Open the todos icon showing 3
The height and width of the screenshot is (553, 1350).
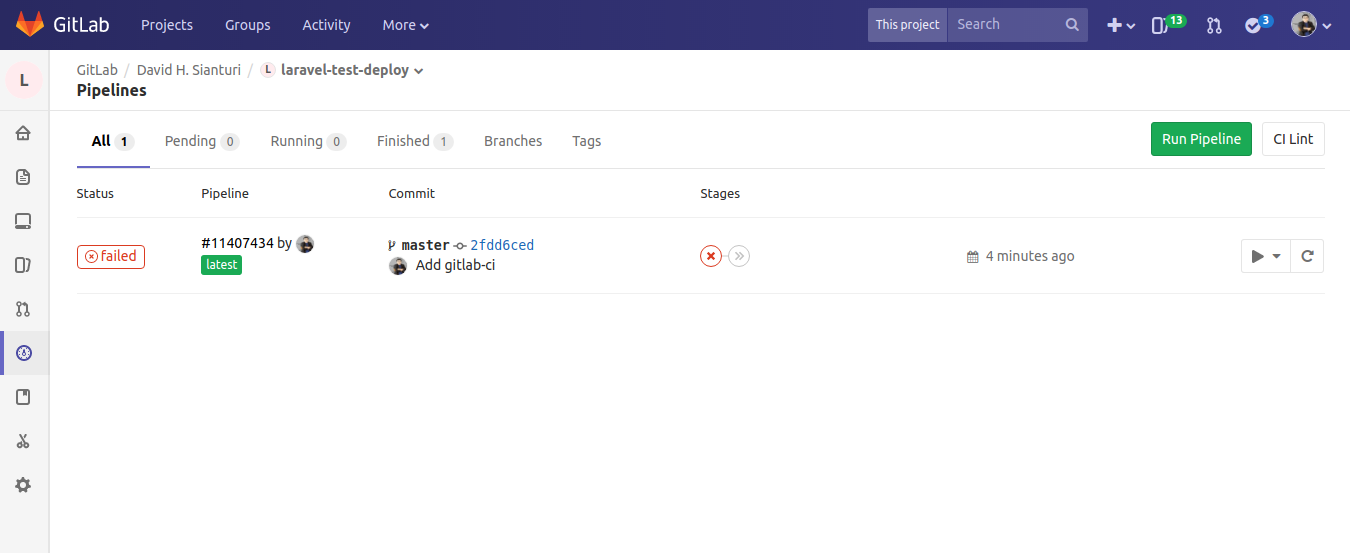click(1258, 24)
